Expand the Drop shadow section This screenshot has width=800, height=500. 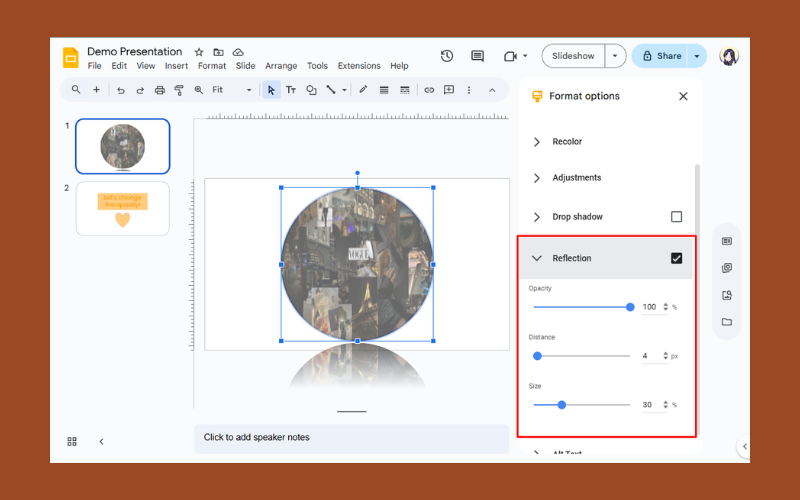click(x=537, y=217)
